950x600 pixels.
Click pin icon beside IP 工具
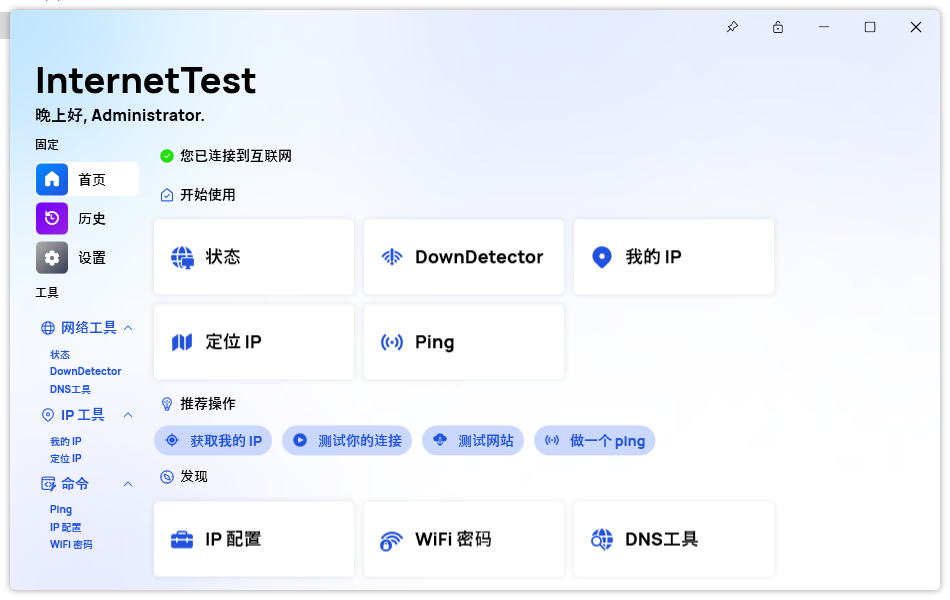tap(48, 415)
